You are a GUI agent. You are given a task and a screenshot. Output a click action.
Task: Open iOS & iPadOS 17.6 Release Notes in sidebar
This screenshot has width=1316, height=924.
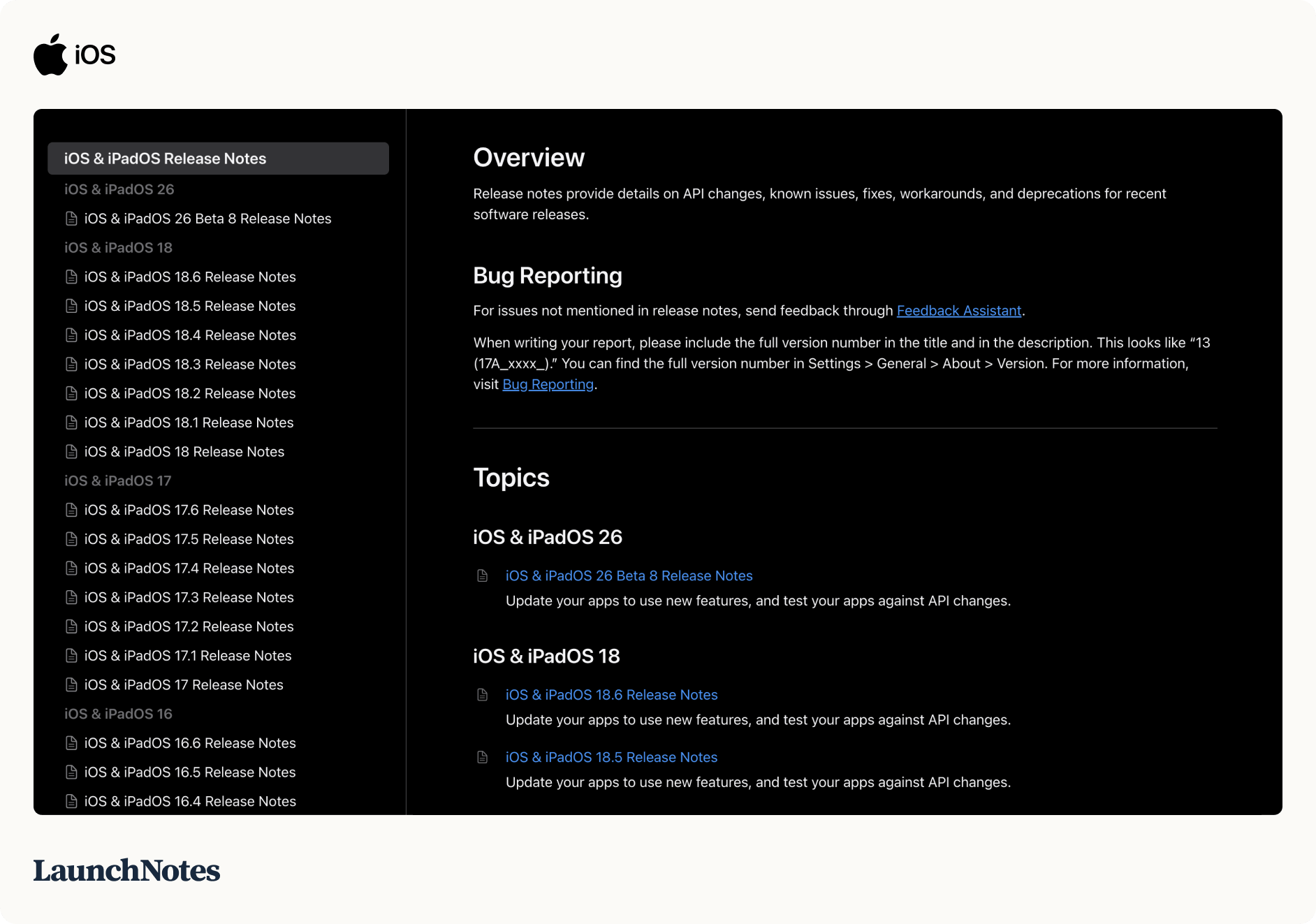[x=189, y=510]
